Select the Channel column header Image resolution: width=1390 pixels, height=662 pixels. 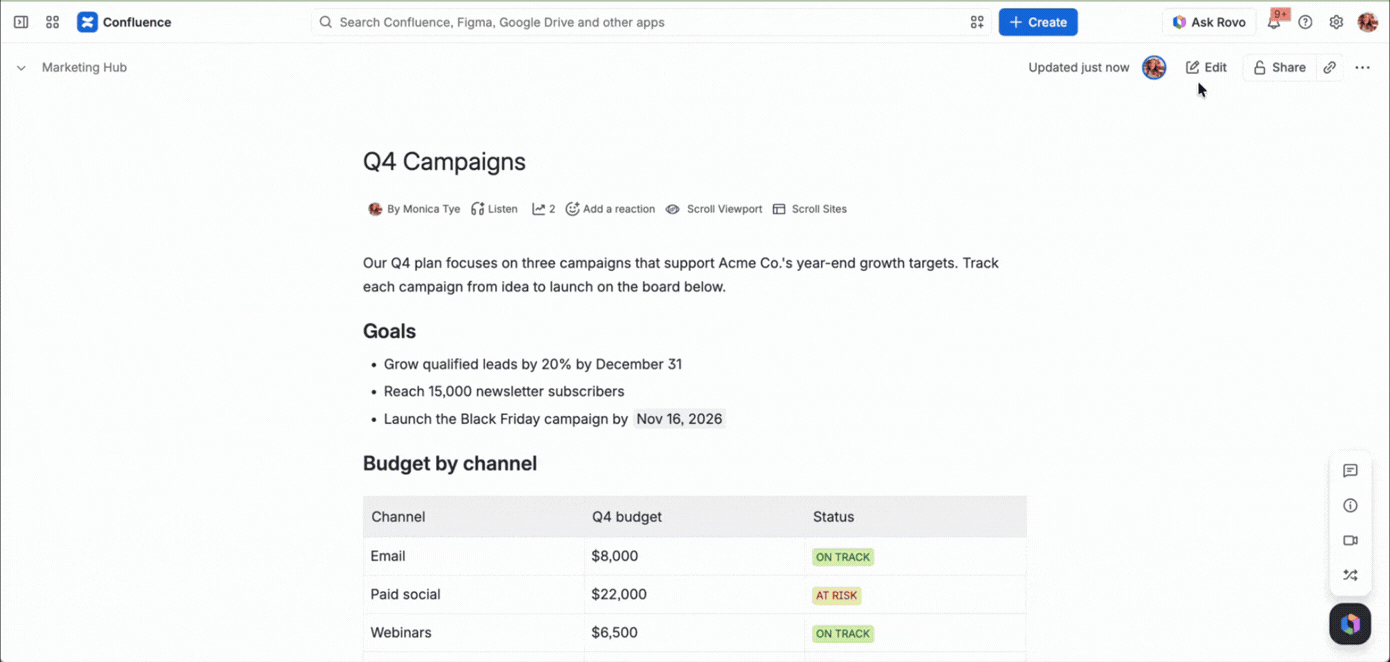click(x=474, y=517)
